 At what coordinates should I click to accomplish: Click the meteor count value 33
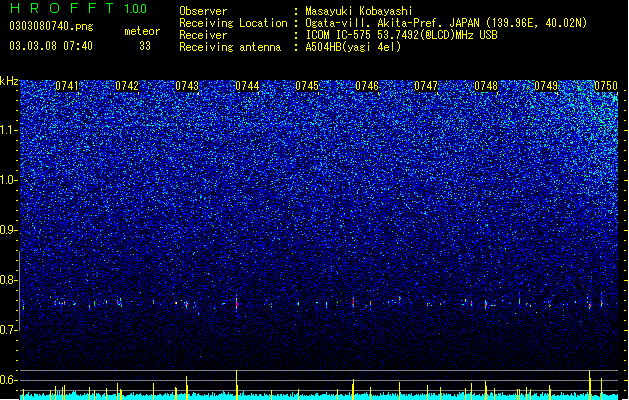(145, 46)
